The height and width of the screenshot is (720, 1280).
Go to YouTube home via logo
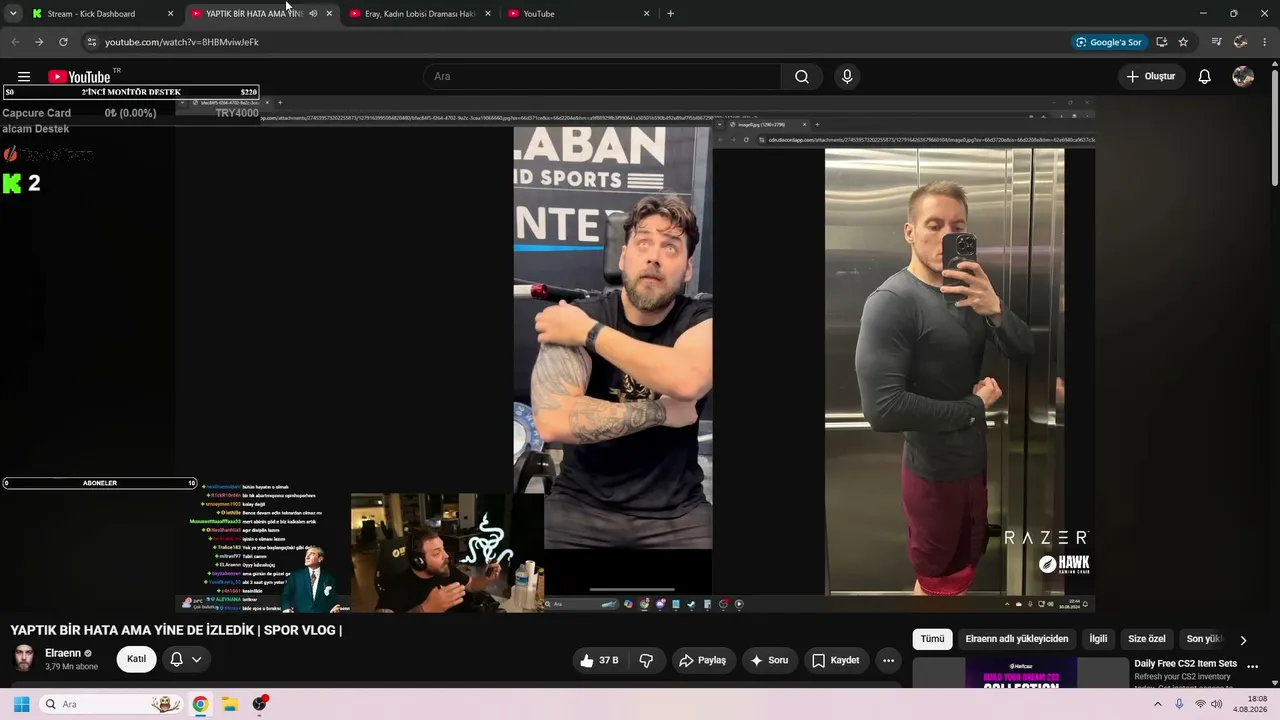click(x=79, y=77)
